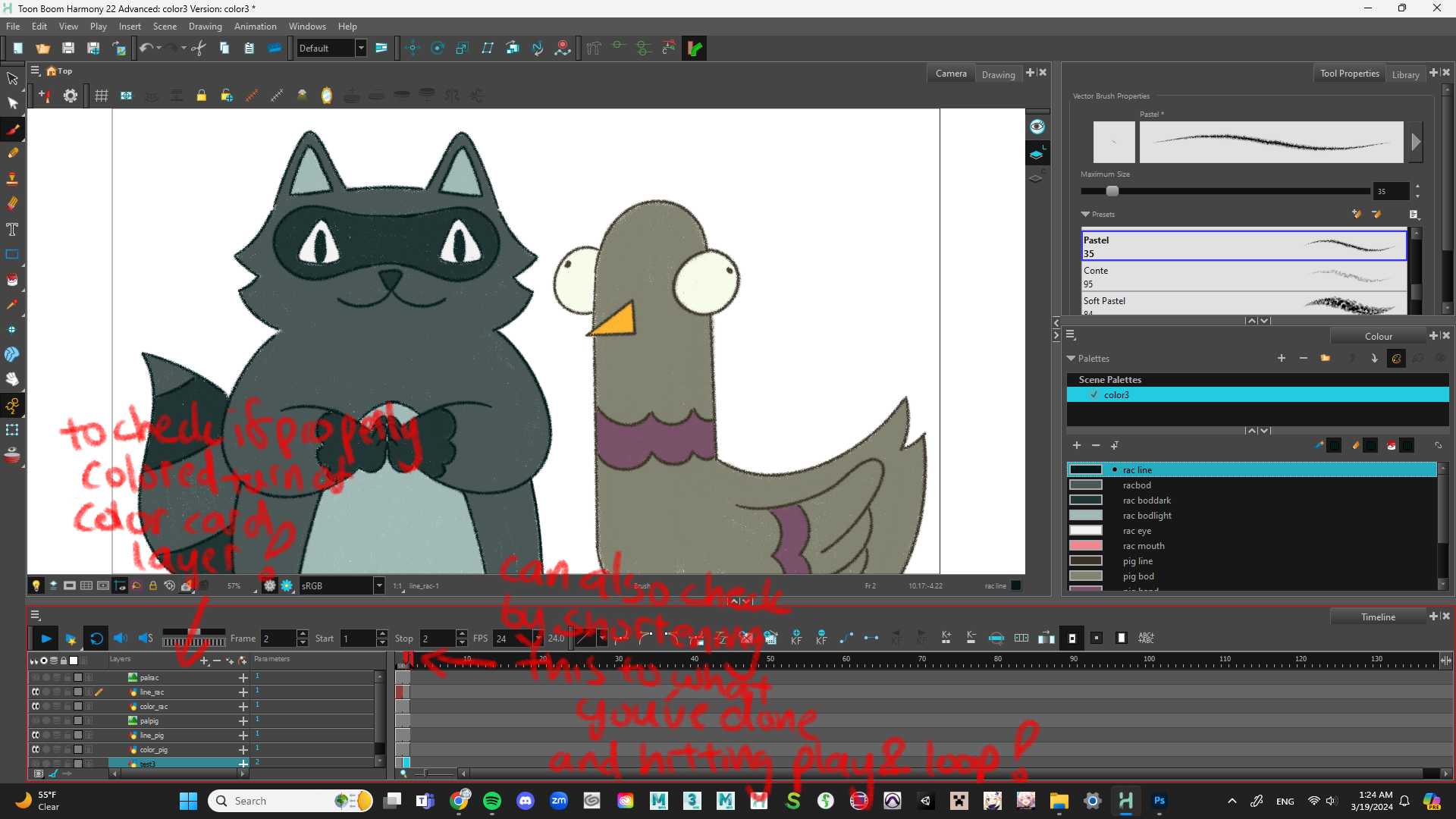Switch to the Library tab
The height and width of the screenshot is (819, 1456).
pos(1405,74)
